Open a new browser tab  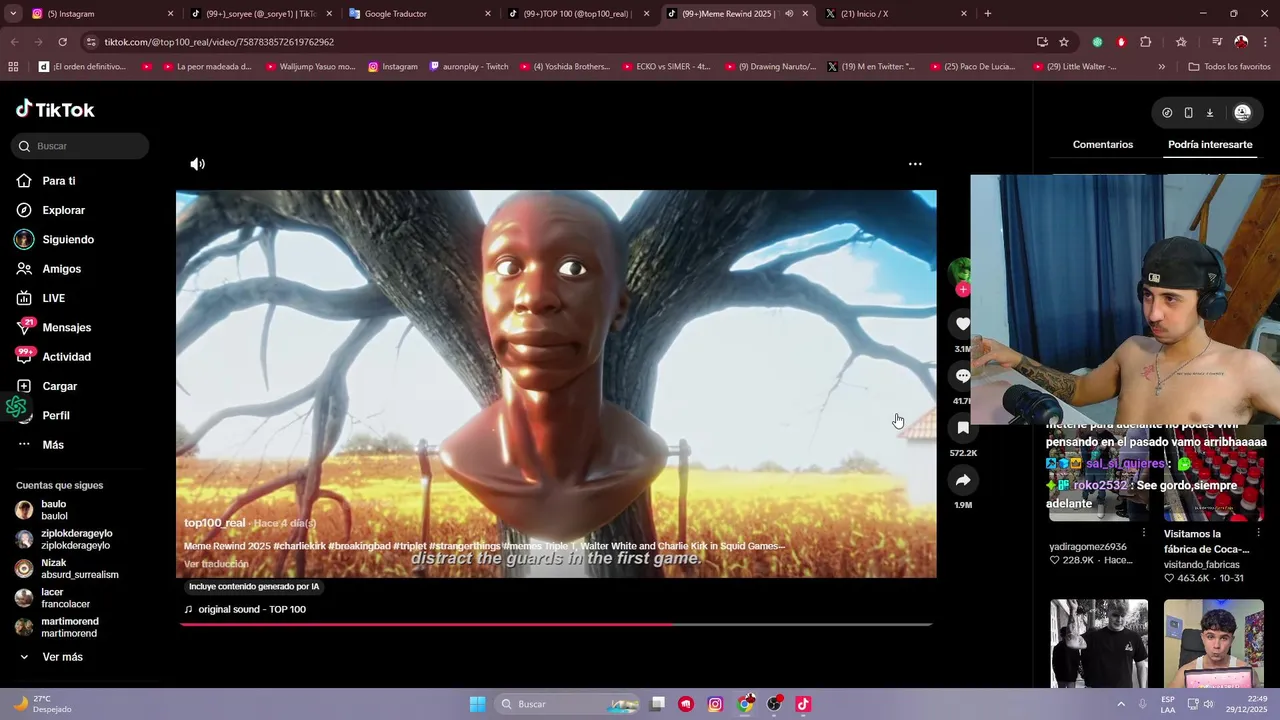click(x=988, y=13)
